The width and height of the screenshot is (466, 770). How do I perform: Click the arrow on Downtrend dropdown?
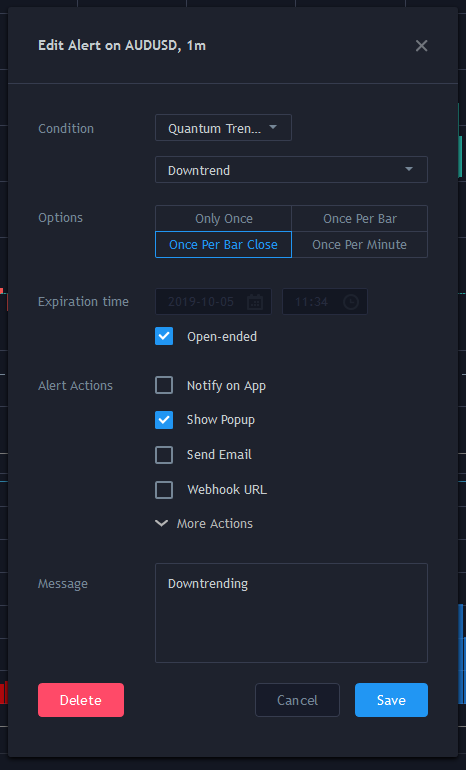(x=409, y=169)
